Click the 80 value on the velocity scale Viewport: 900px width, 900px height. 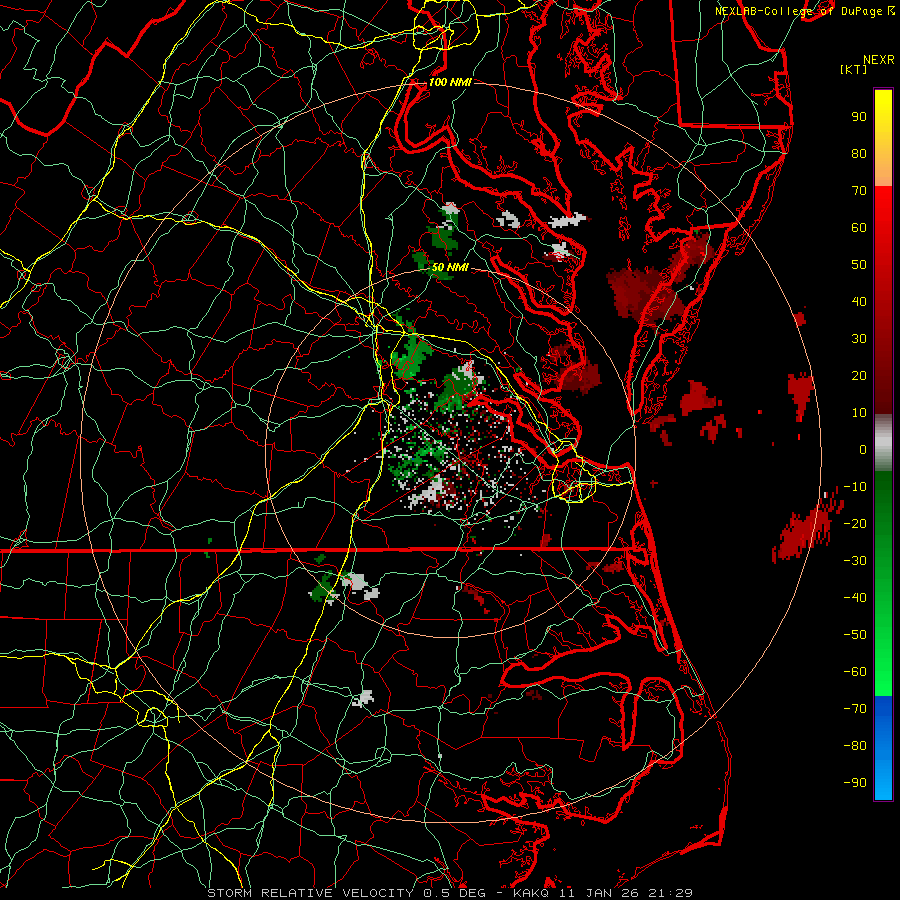click(x=859, y=153)
